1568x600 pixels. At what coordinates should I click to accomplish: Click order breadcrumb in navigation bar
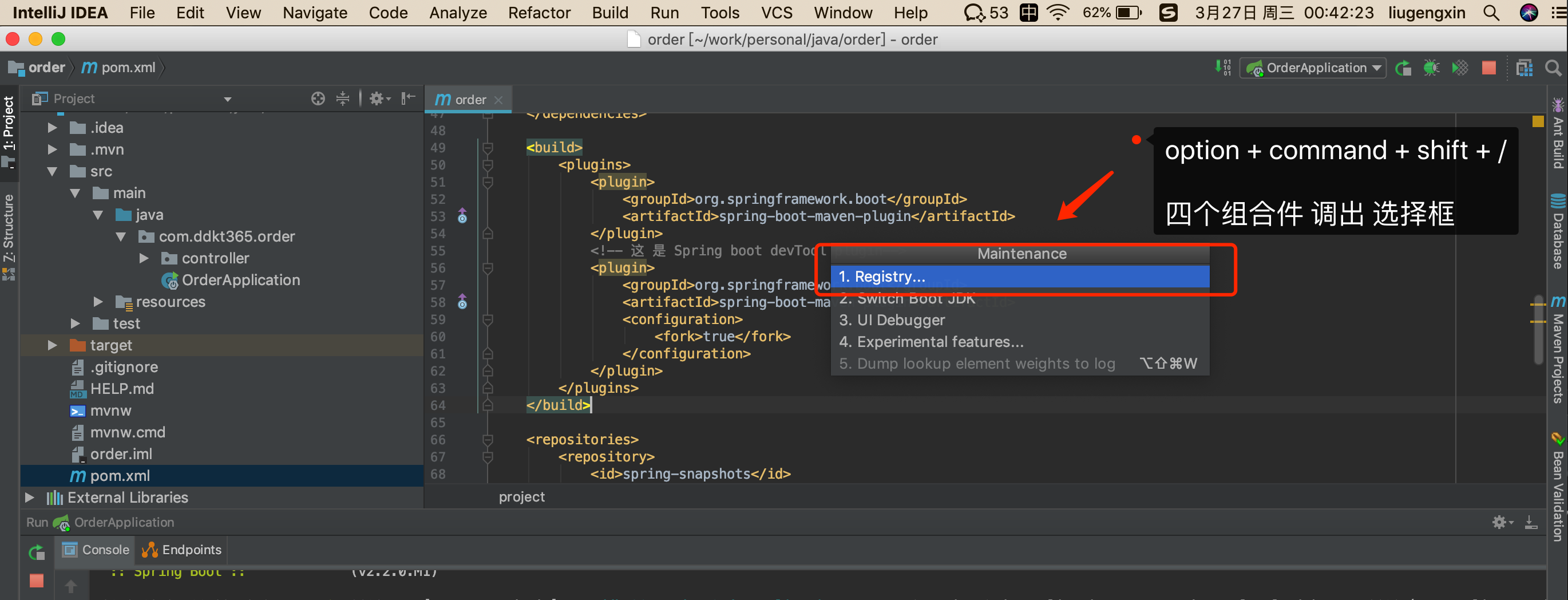point(37,68)
